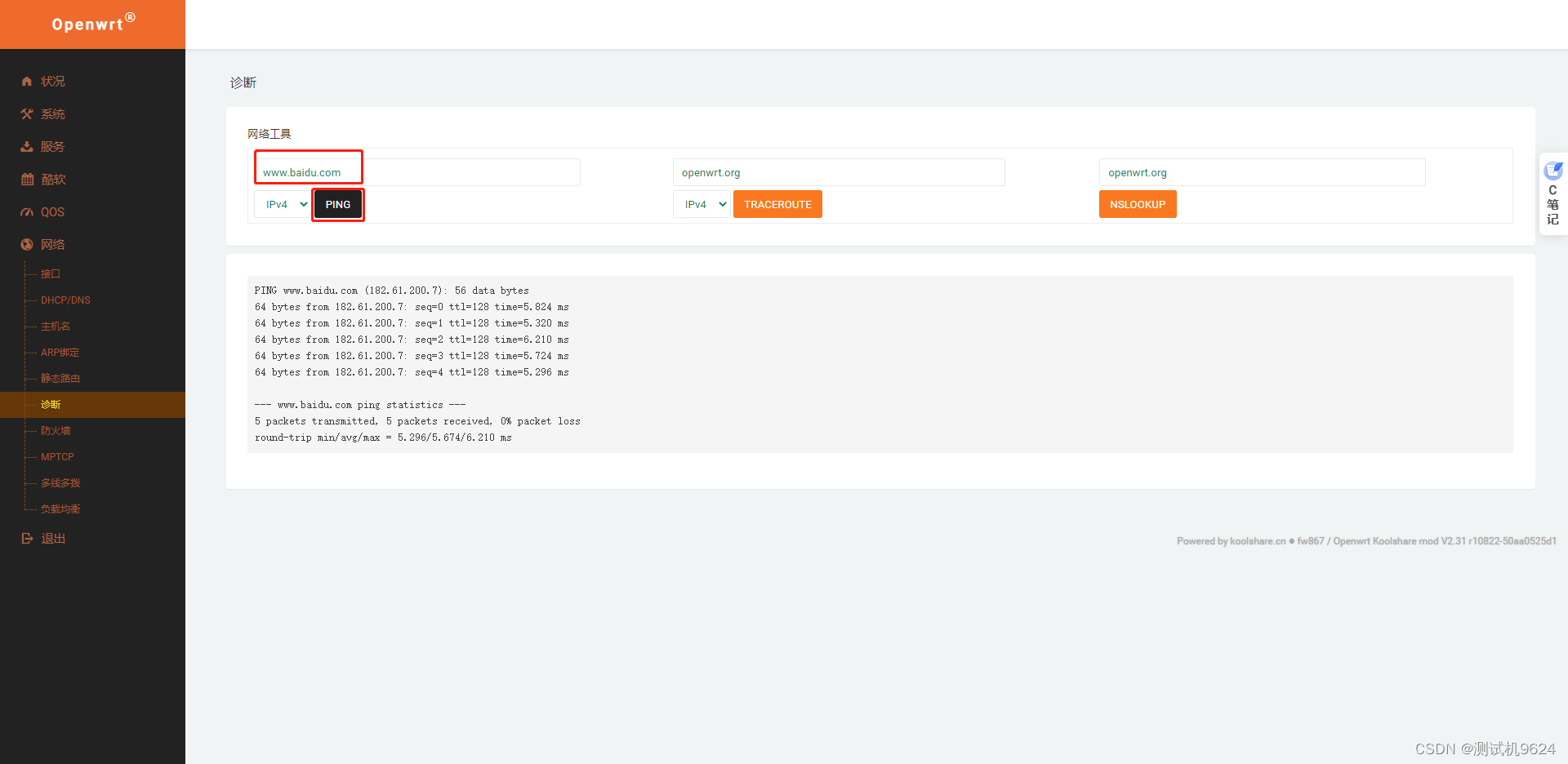Viewport: 1568px width, 764px height.
Task: Go to ARP绑定 submenu page
Action: (60, 353)
